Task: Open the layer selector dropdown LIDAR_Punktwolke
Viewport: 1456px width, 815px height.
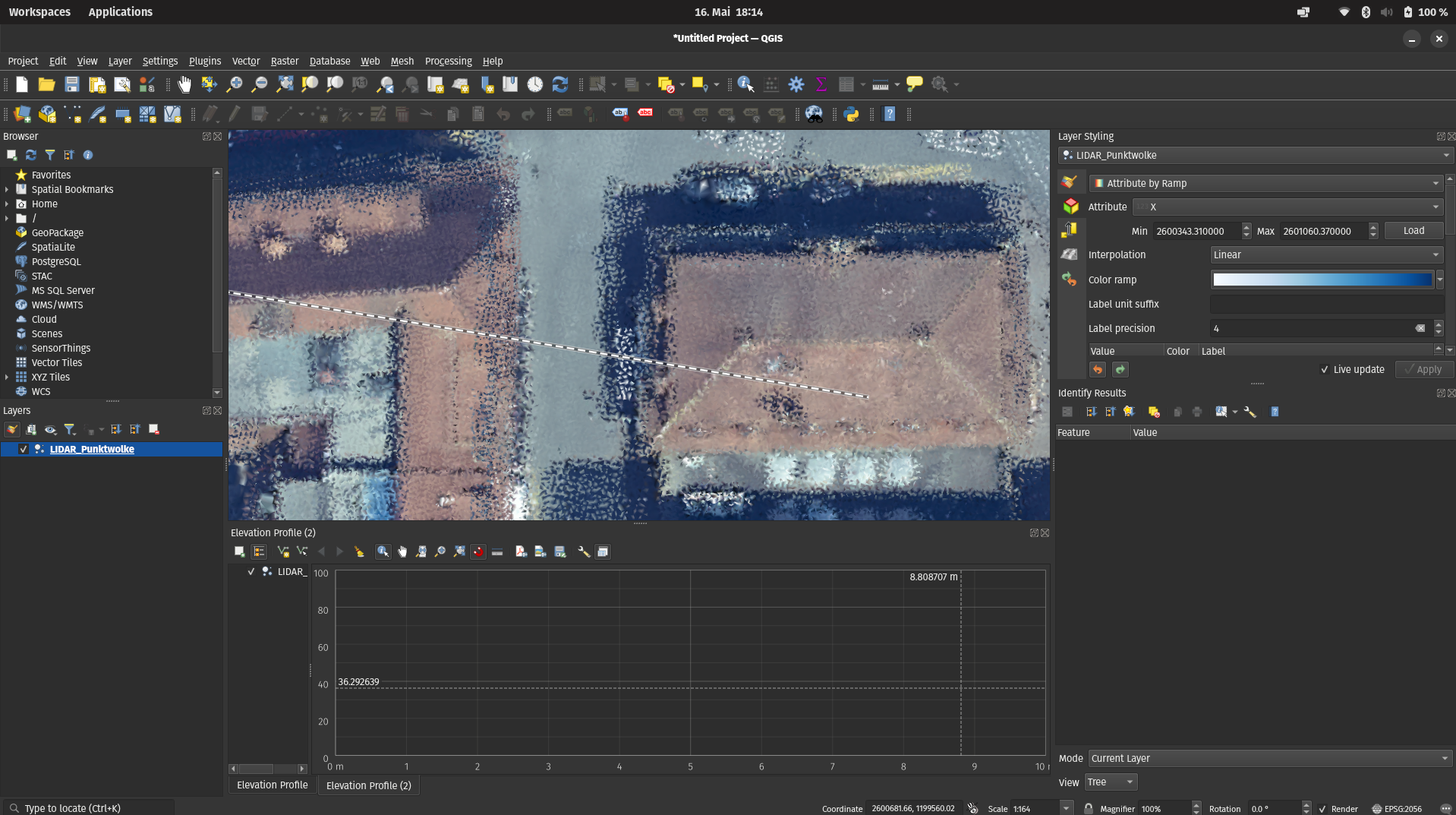Action: [1256, 155]
